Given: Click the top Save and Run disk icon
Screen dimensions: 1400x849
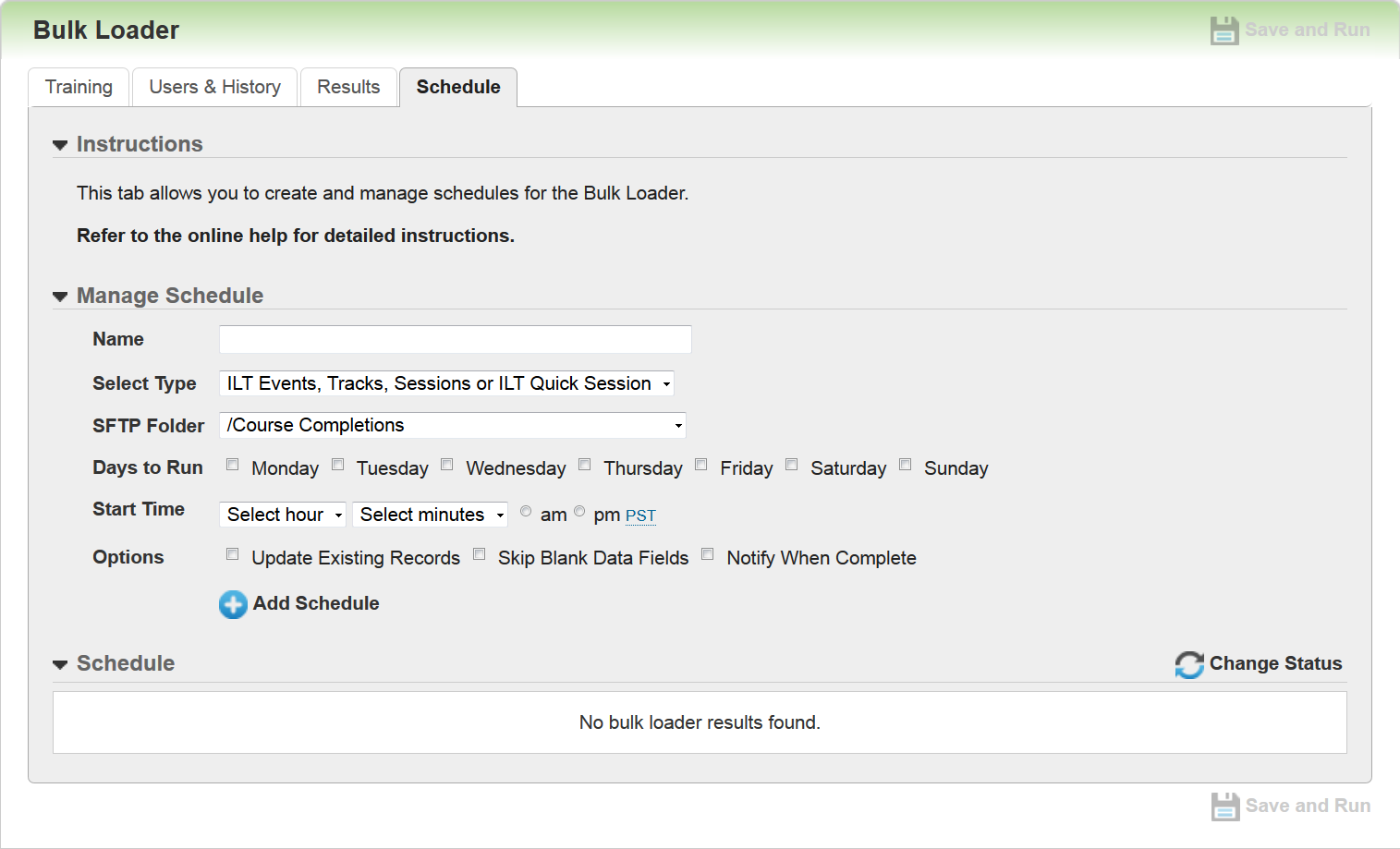Looking at the screenshot, I should pos(1224,30).
